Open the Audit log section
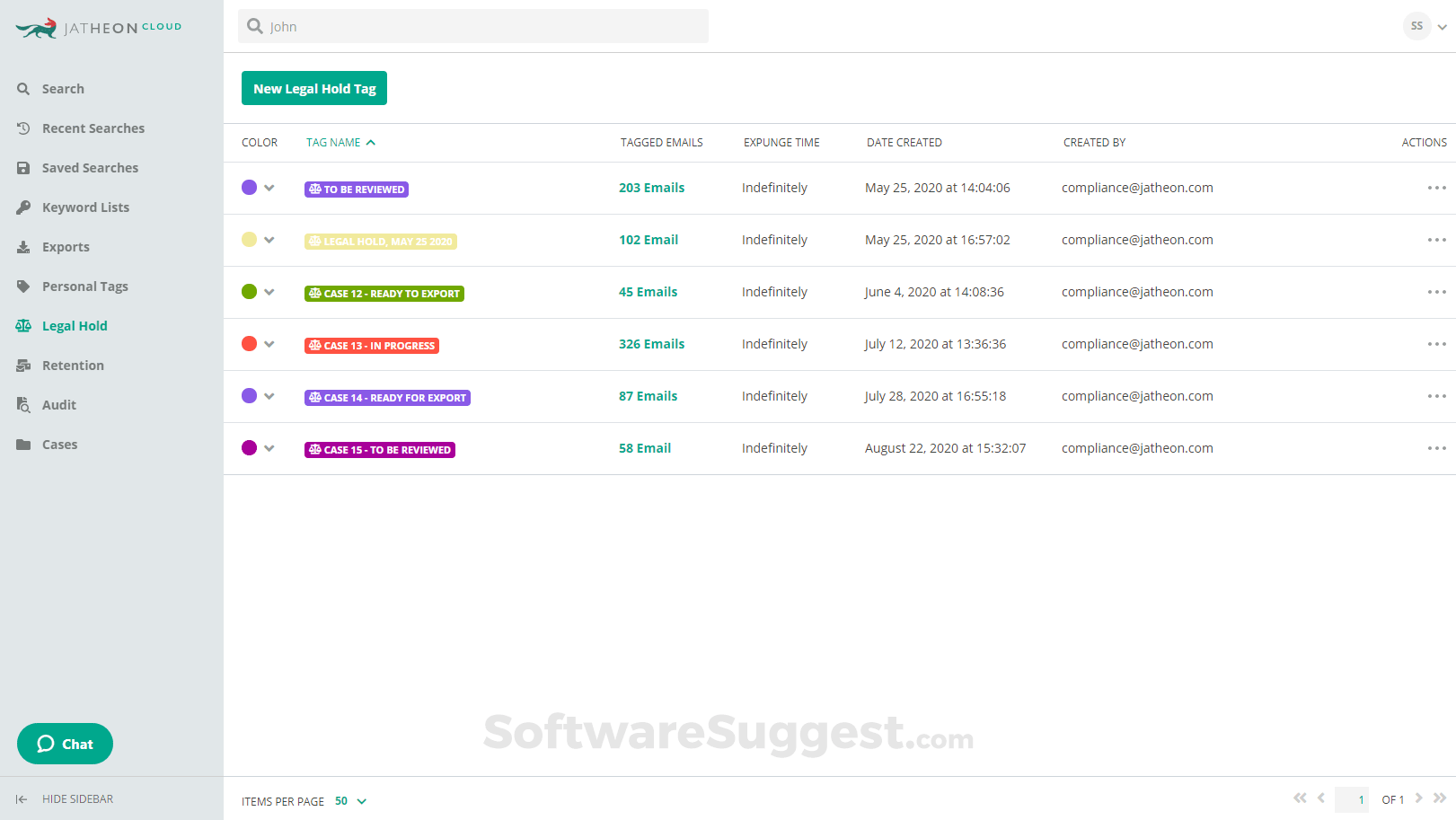The width and height of the screenshot is (1456, 820). 58,404
